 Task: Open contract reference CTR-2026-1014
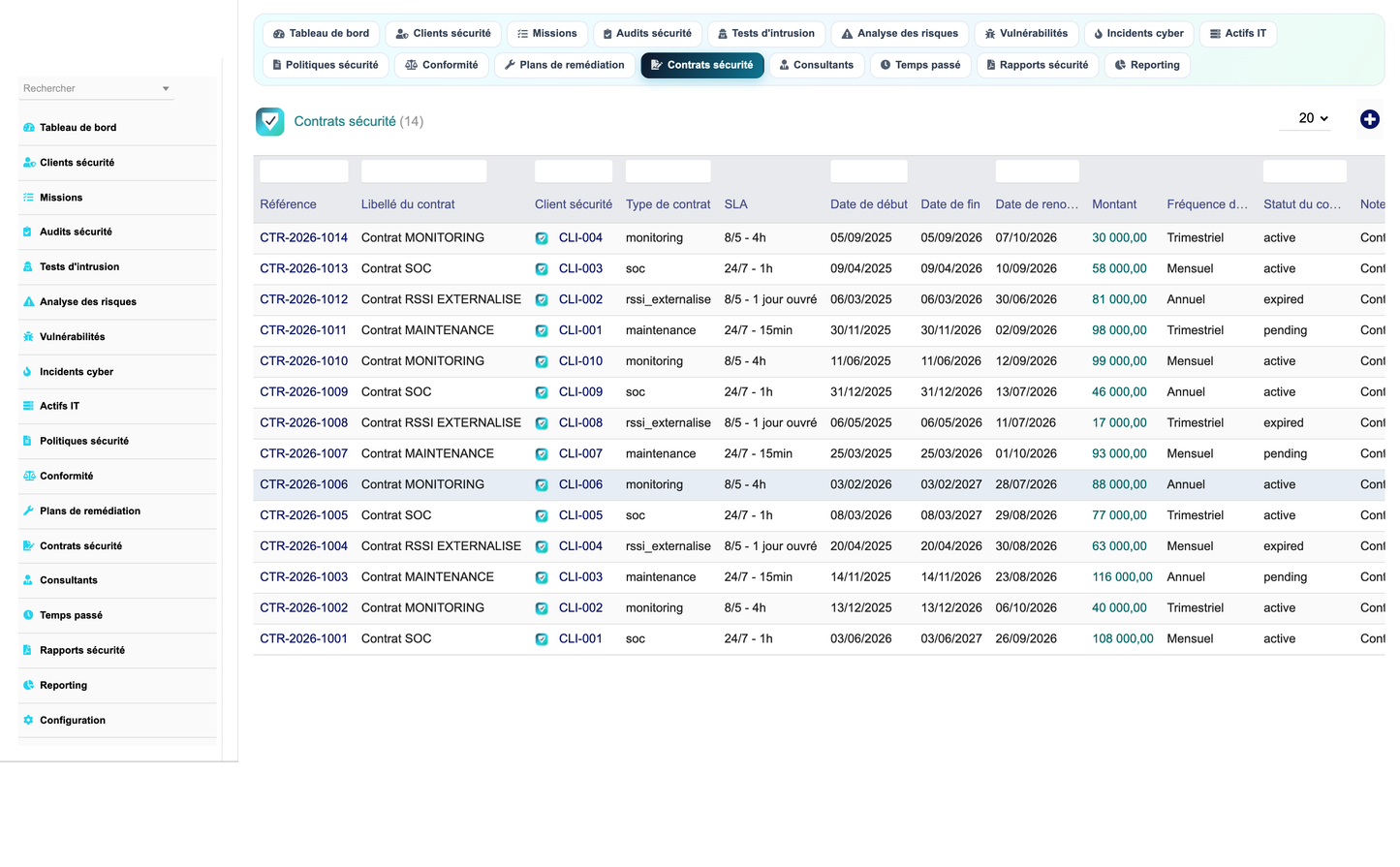[x=303, y=237]
